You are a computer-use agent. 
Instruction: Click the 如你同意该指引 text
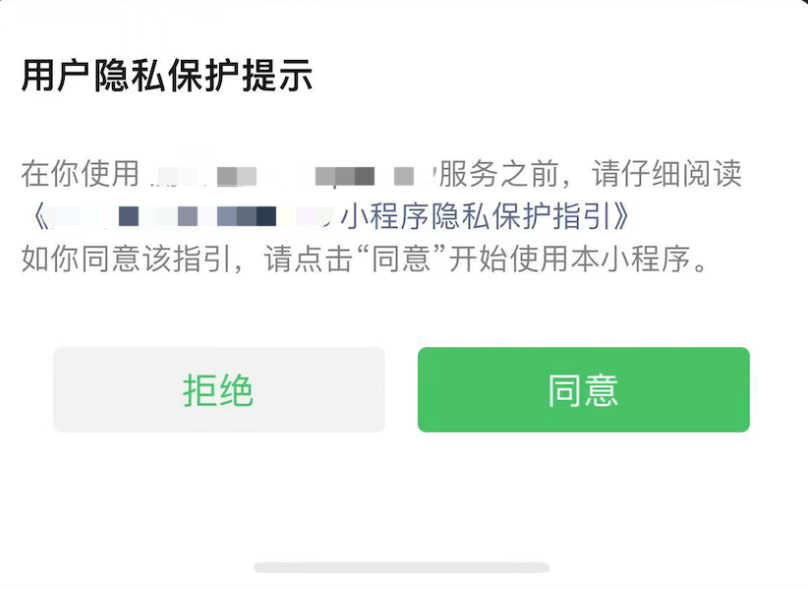126,258
